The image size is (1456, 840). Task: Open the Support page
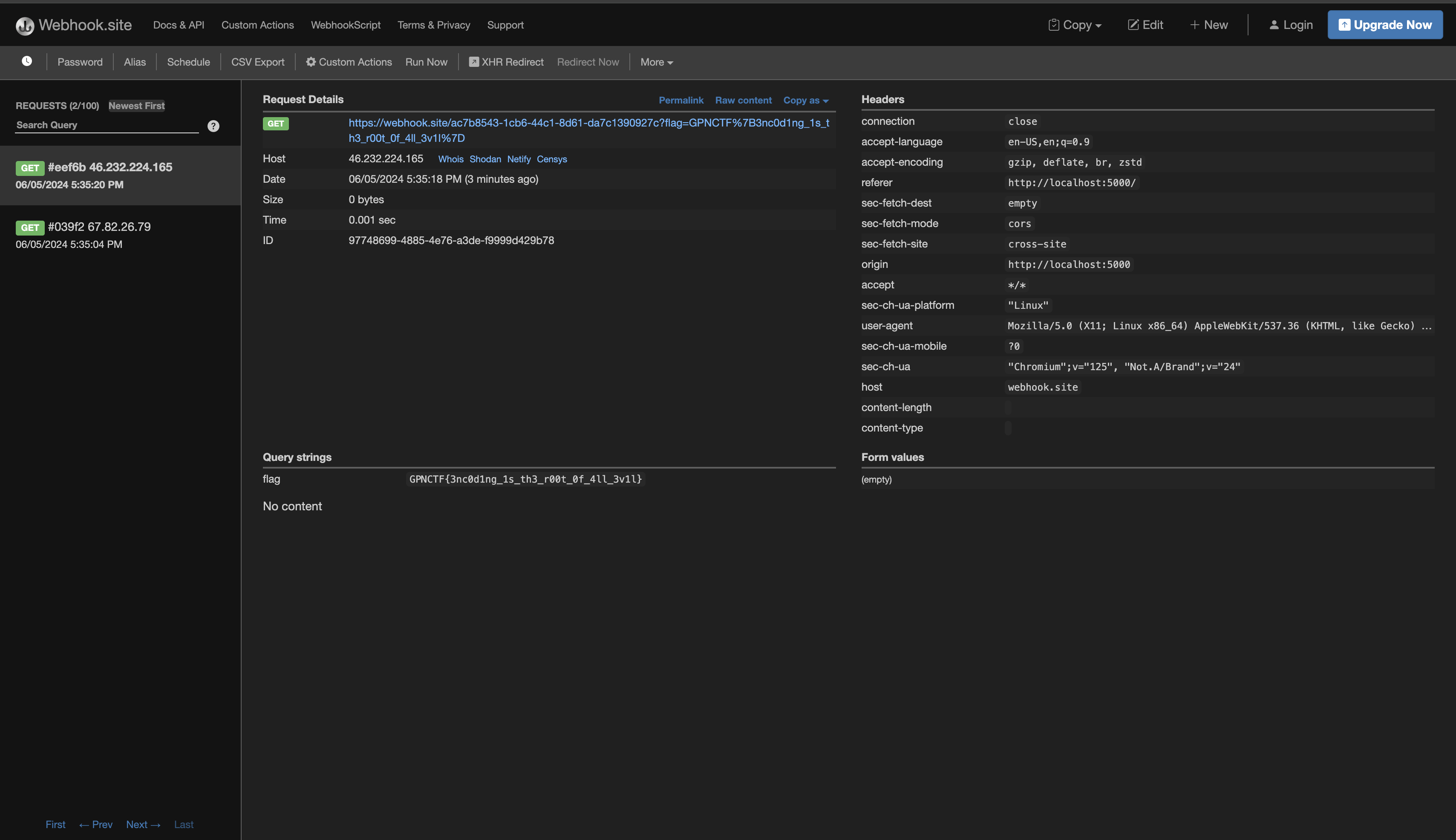[505, 25]
